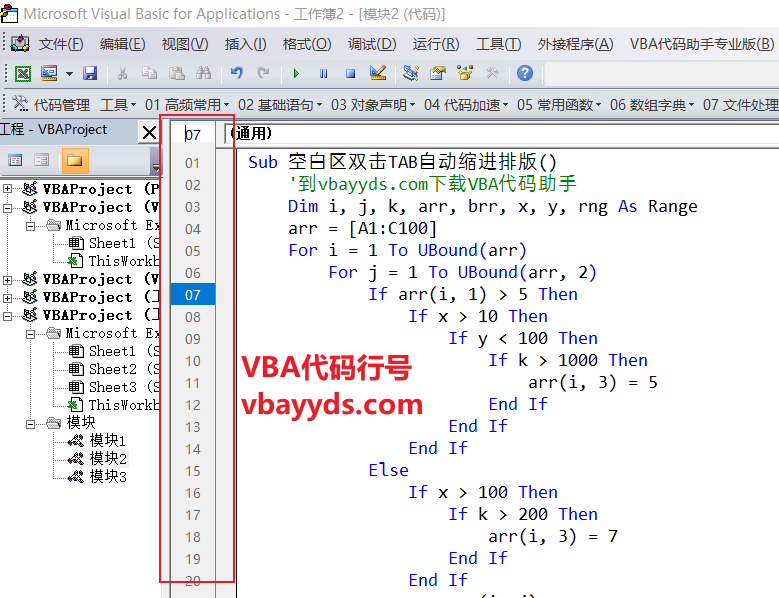Open the 工具(T) menu

coord(498,44)
